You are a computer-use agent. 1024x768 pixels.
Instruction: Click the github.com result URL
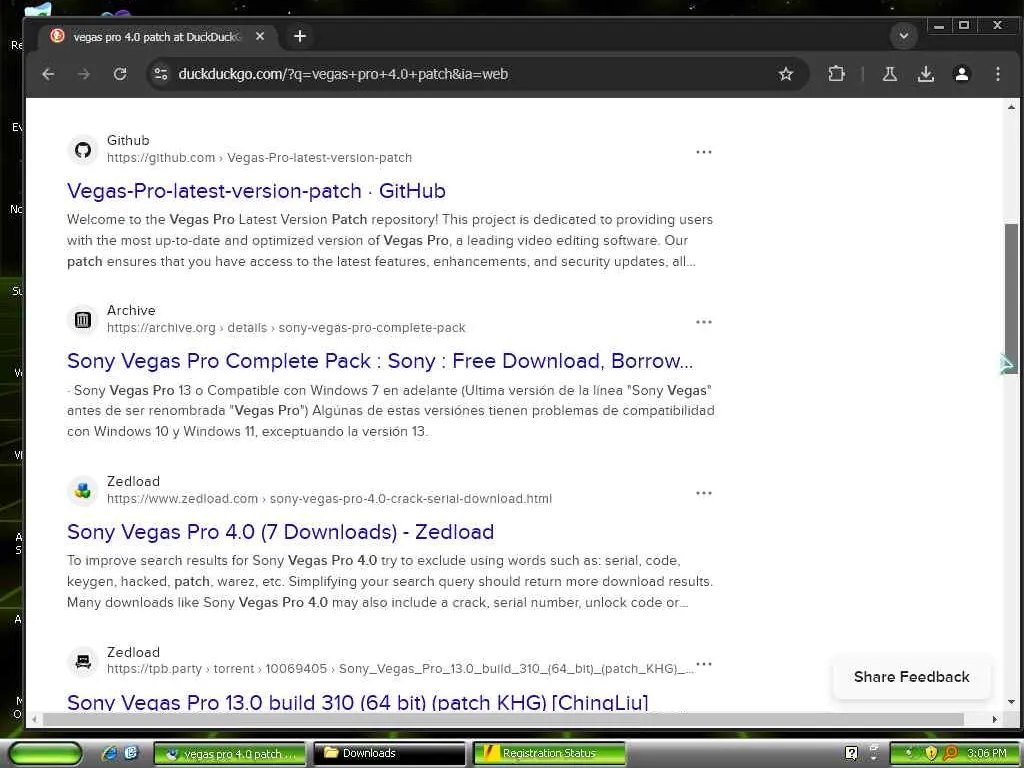(259, 157)
